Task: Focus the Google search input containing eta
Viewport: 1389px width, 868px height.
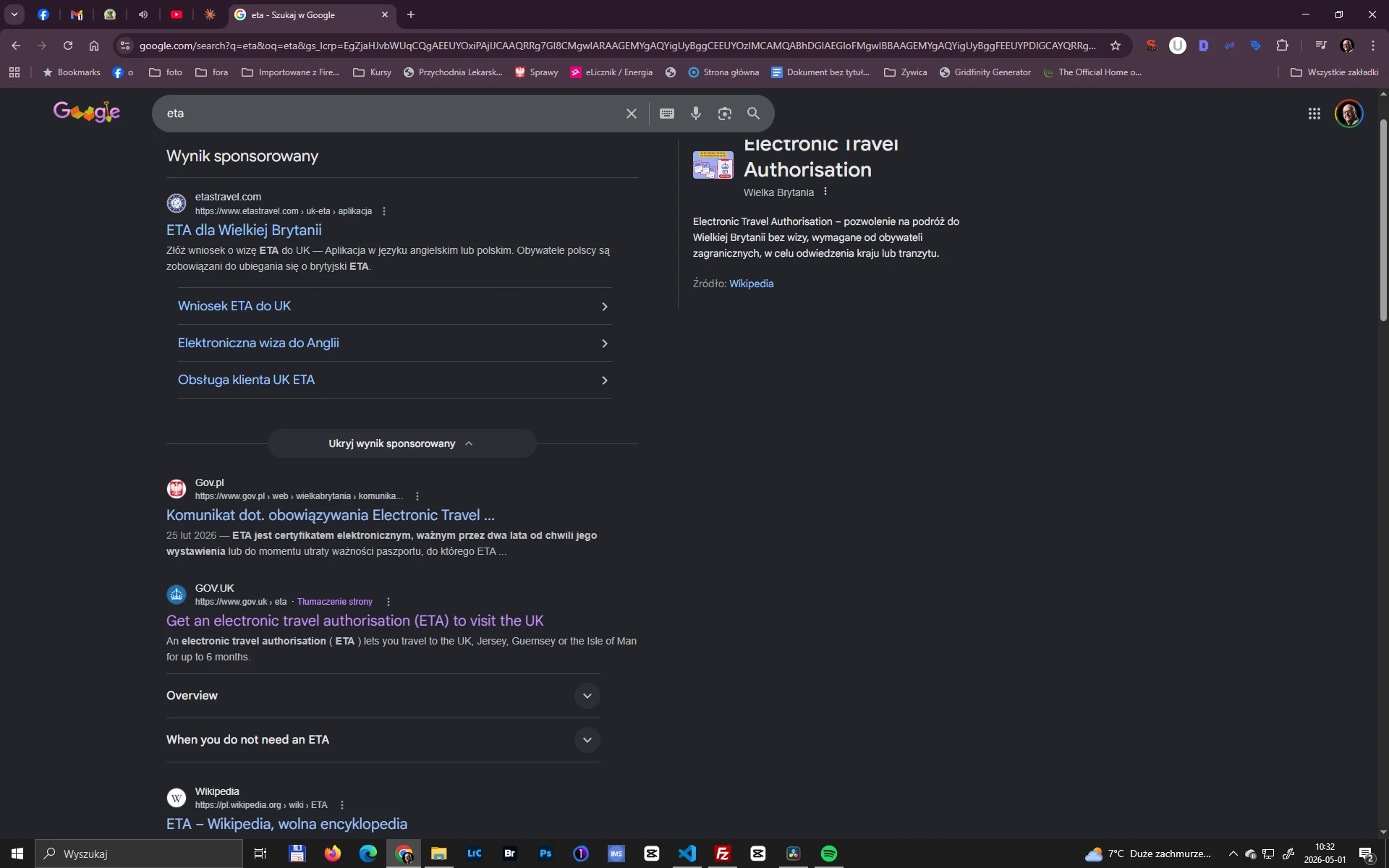Action: point(391,114)
